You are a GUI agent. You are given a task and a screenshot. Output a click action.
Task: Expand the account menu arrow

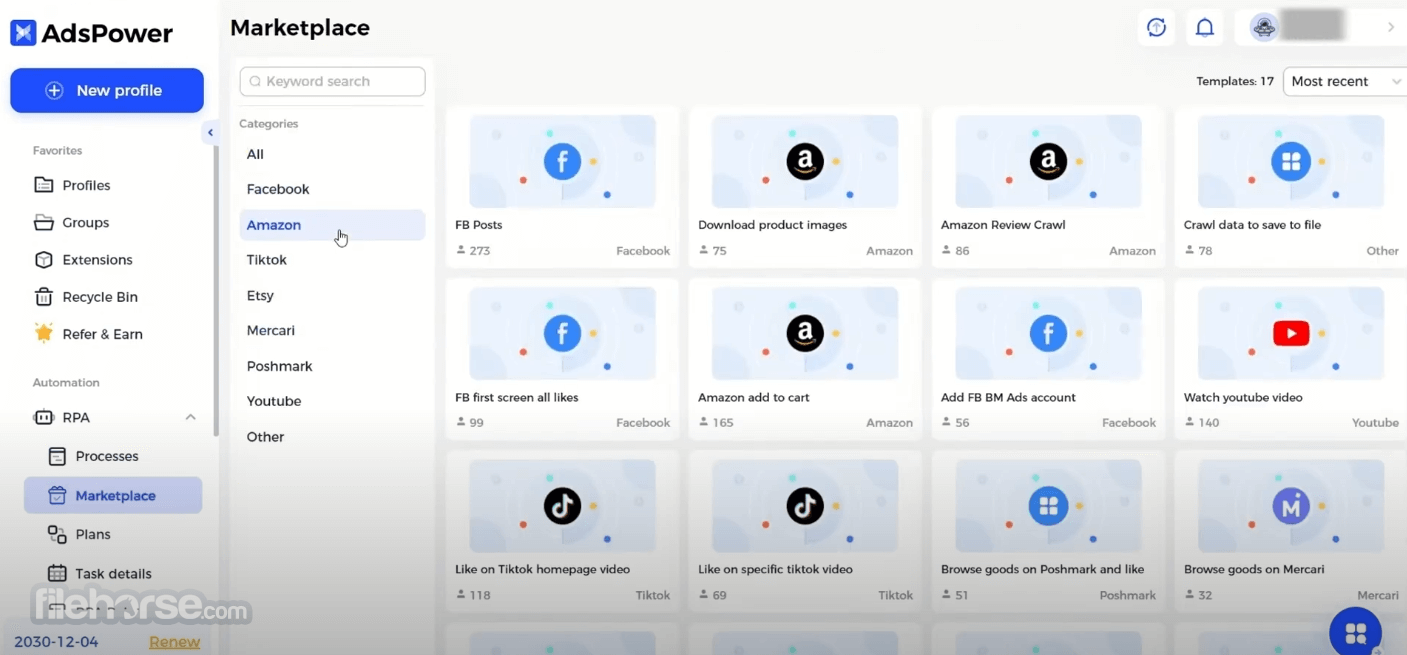pyautogui.click(x=1390, y=27)
